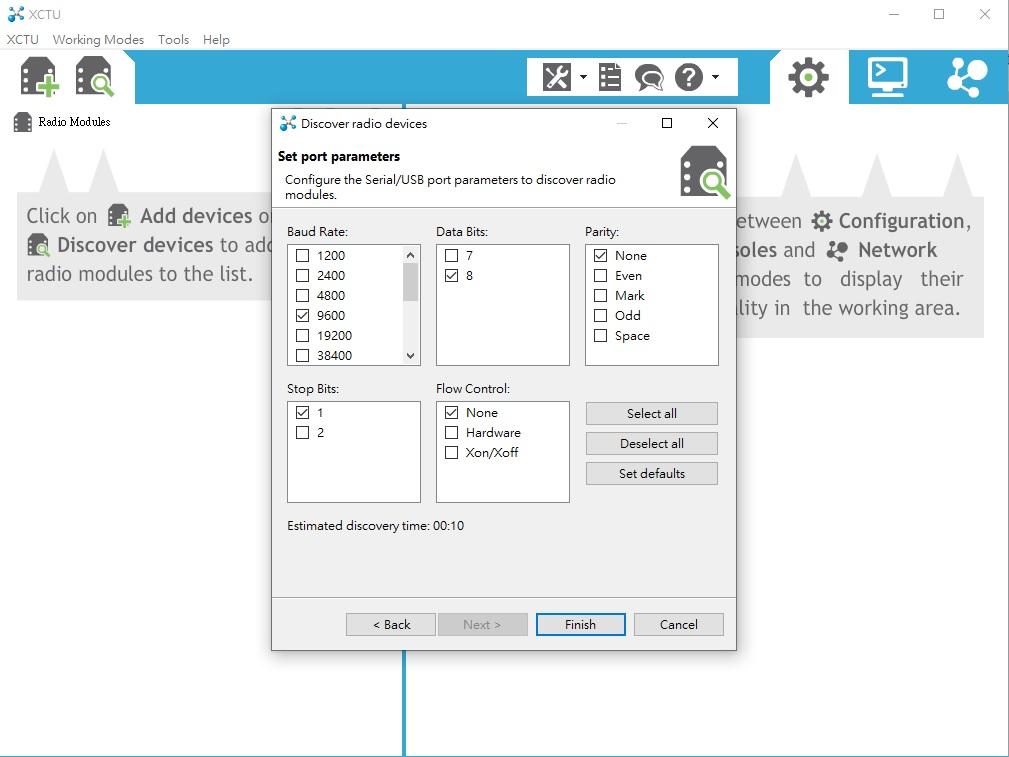Open the Working Modes menu
Viewport: 1009px width, 757px height.
tap(98, 39)
